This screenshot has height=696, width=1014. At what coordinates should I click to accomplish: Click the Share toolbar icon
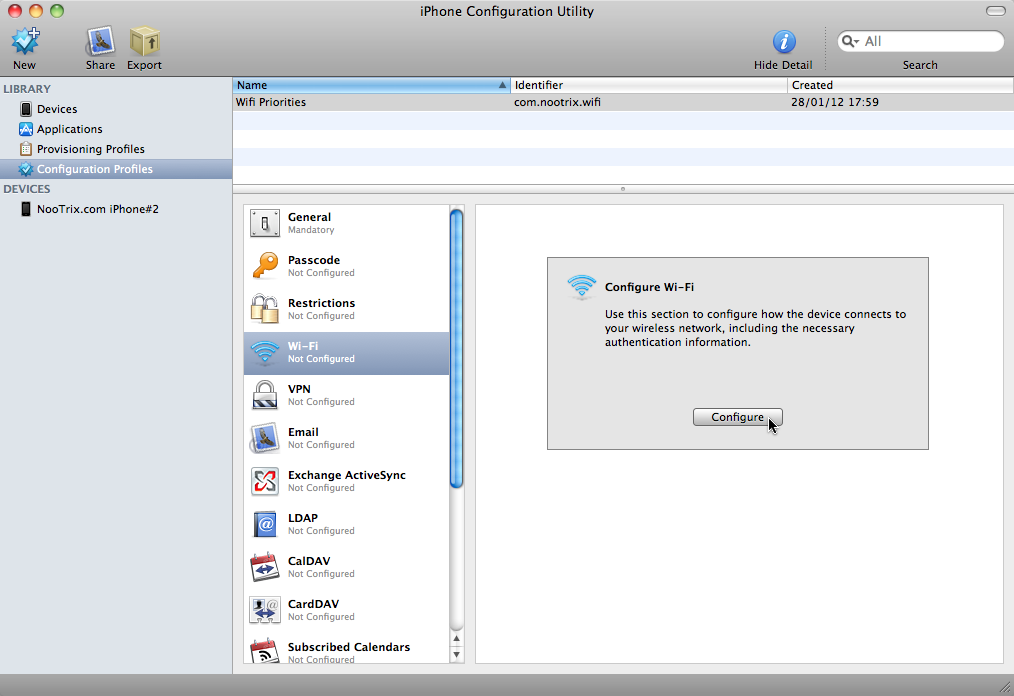coord(100,41)
